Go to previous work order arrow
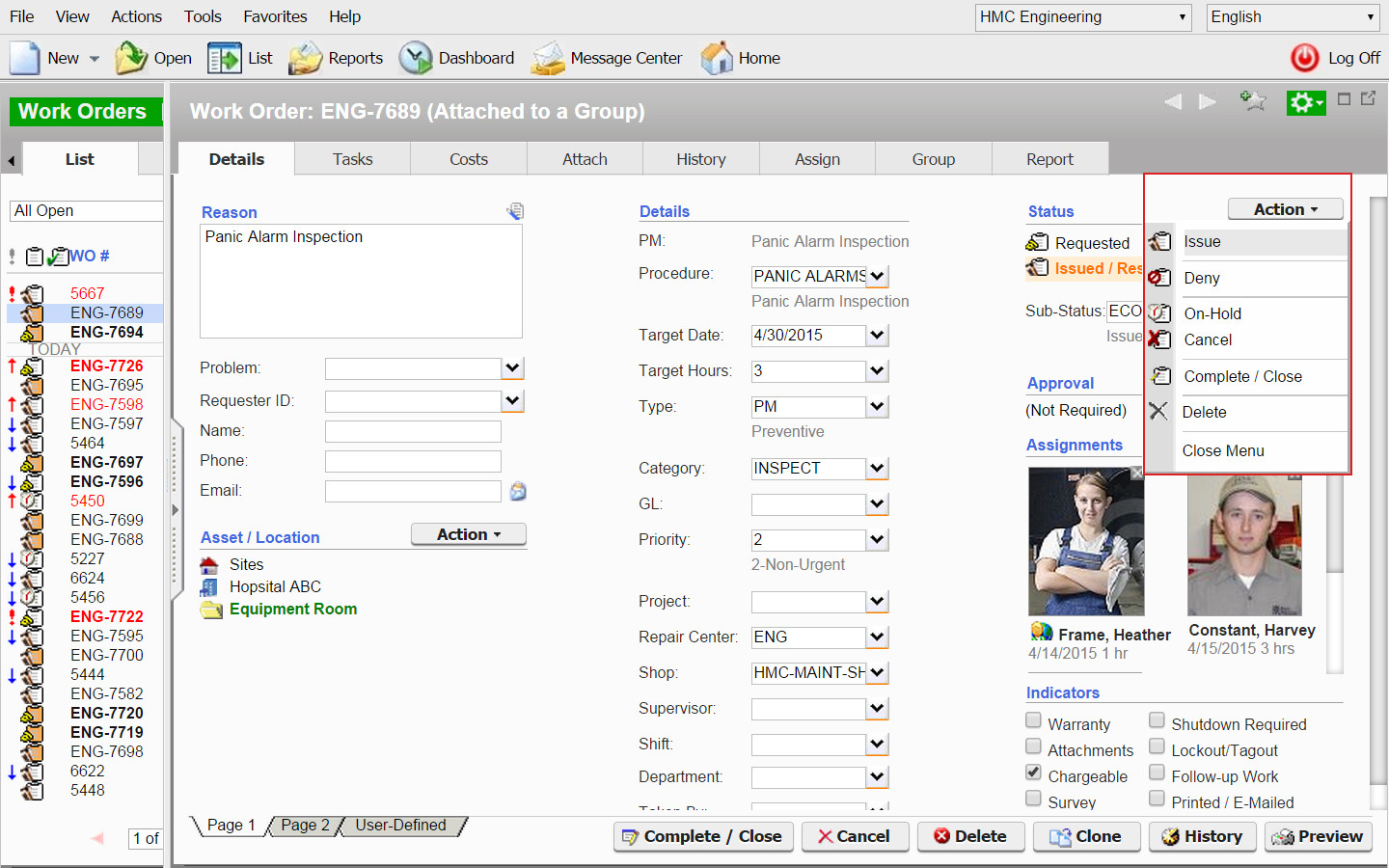Viewport: 1389px width, 868px height. (x=1173, y=101)
